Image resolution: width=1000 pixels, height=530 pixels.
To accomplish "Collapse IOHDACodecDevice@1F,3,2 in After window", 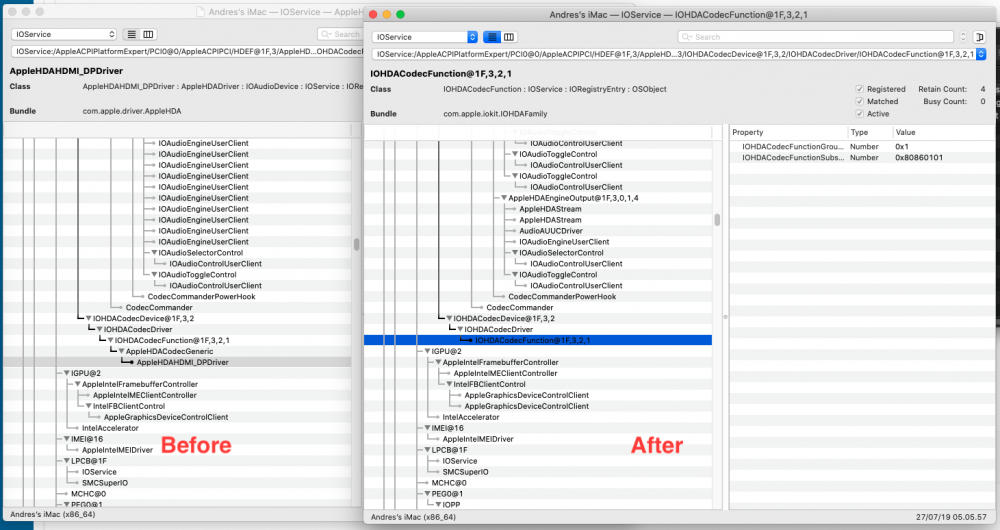I will [449, 318].
